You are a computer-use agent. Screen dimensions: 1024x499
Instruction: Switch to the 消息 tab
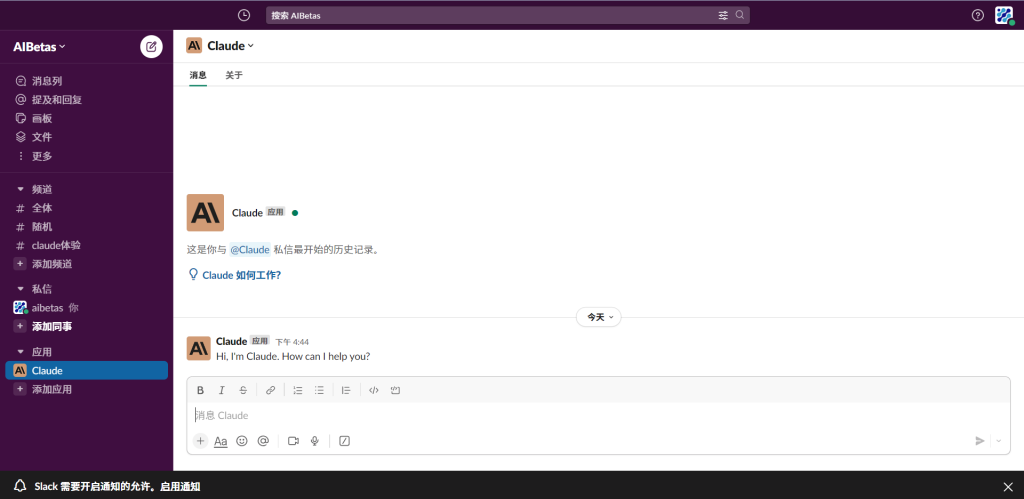click(x=198, y=75)
